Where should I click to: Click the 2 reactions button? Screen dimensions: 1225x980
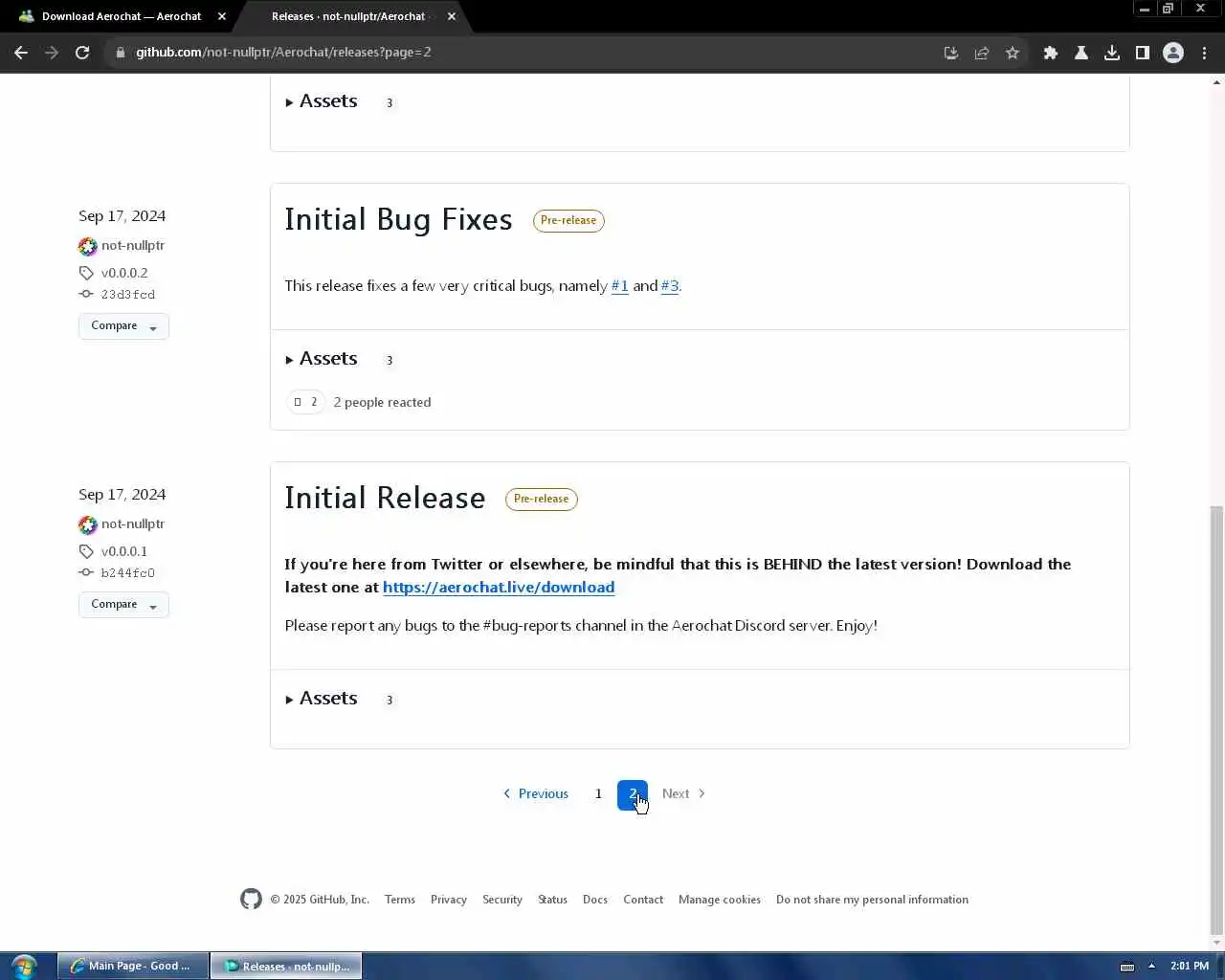pos(306,402)
